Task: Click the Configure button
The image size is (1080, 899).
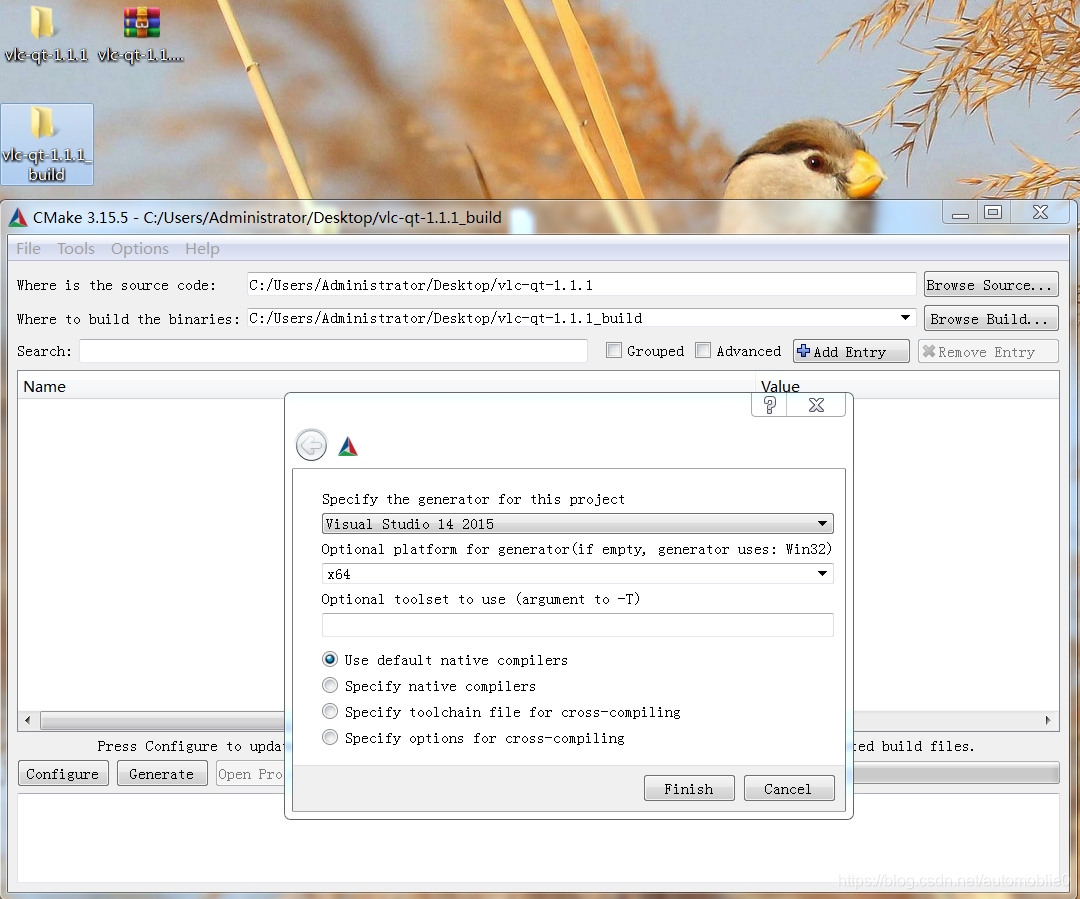Action: tap(63, 774)
